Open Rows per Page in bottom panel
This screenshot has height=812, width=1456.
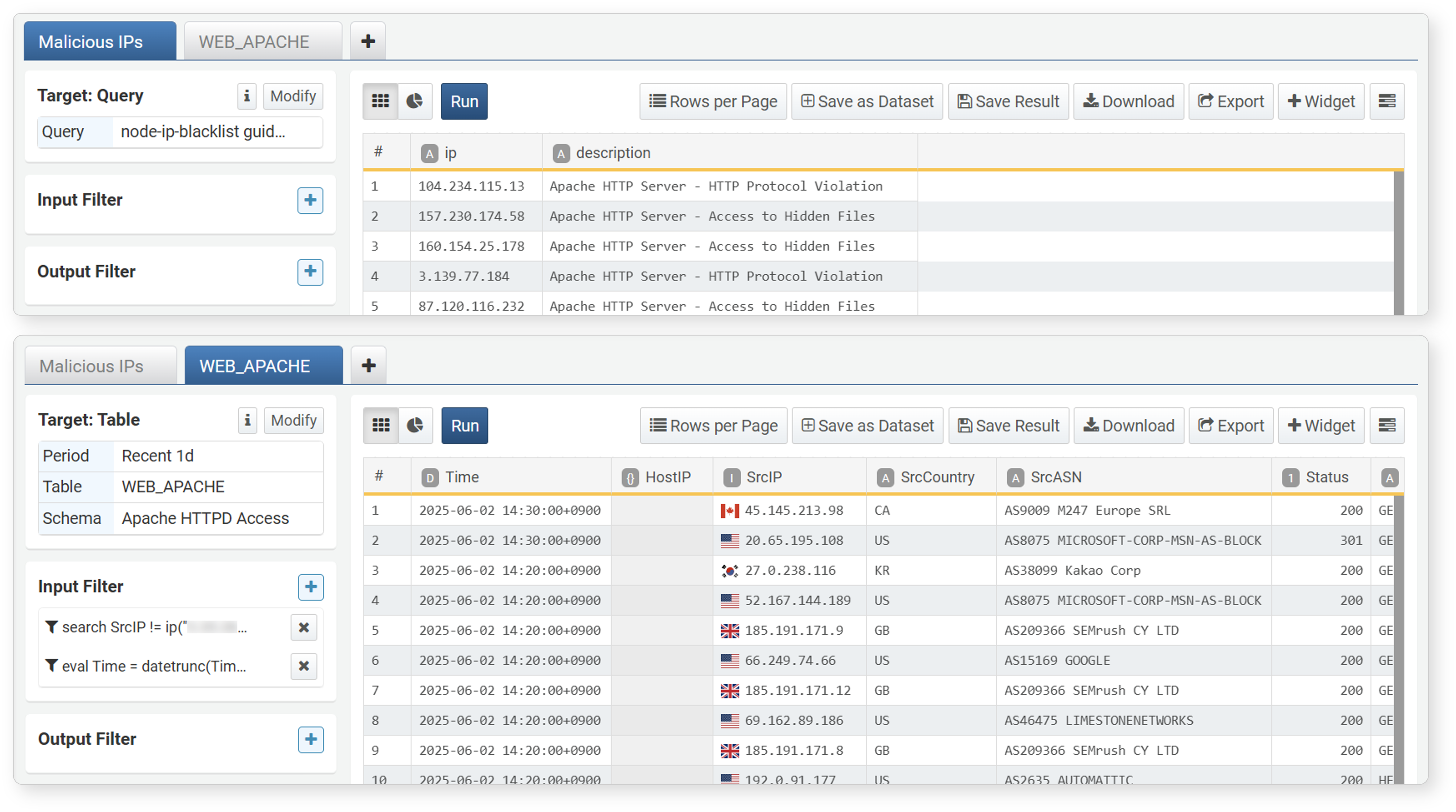point(713,426)
